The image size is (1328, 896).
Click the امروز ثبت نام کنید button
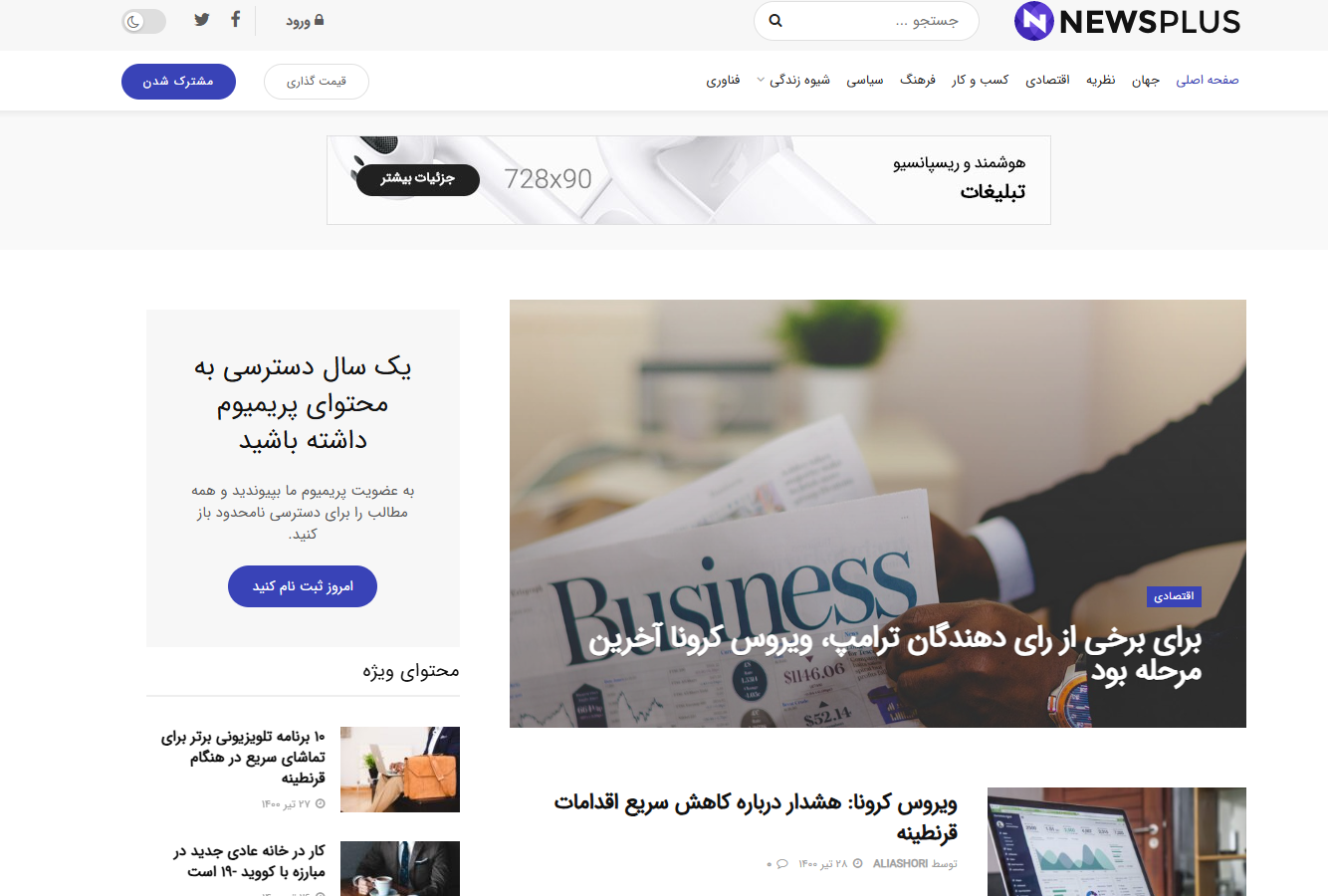point(303,586)
